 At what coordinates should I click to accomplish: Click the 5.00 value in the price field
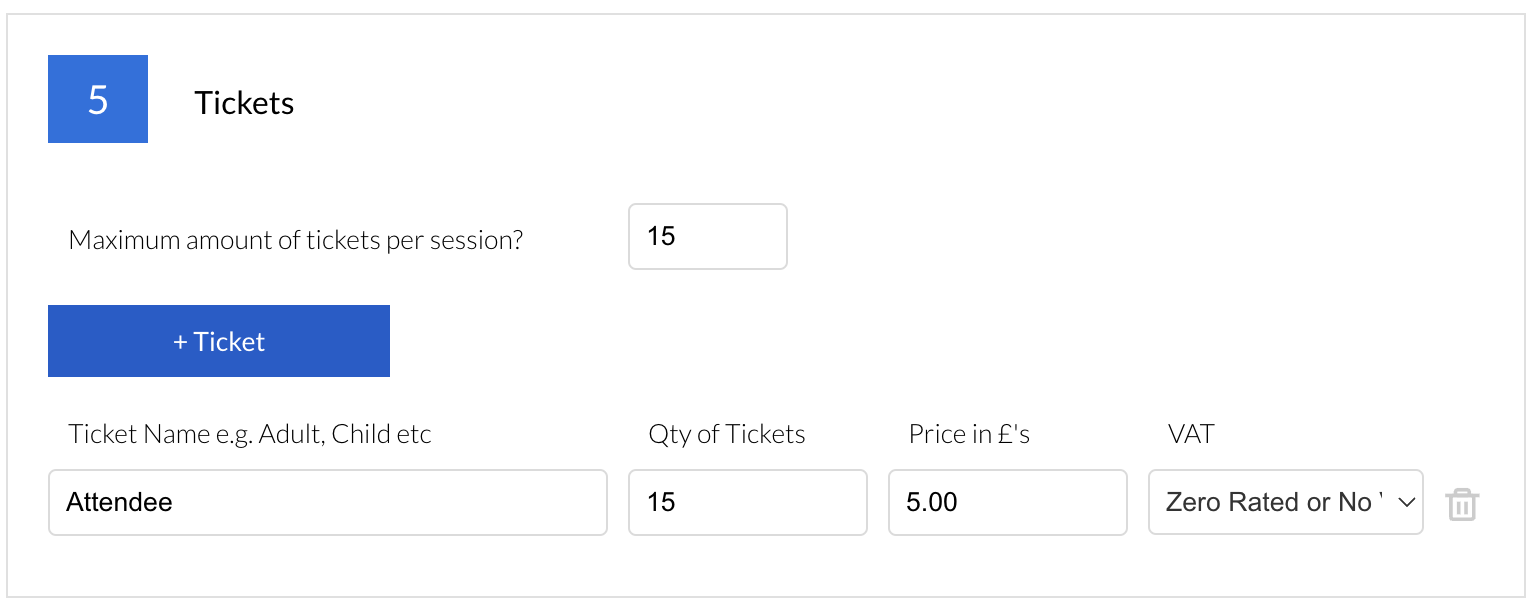(932, 502)
